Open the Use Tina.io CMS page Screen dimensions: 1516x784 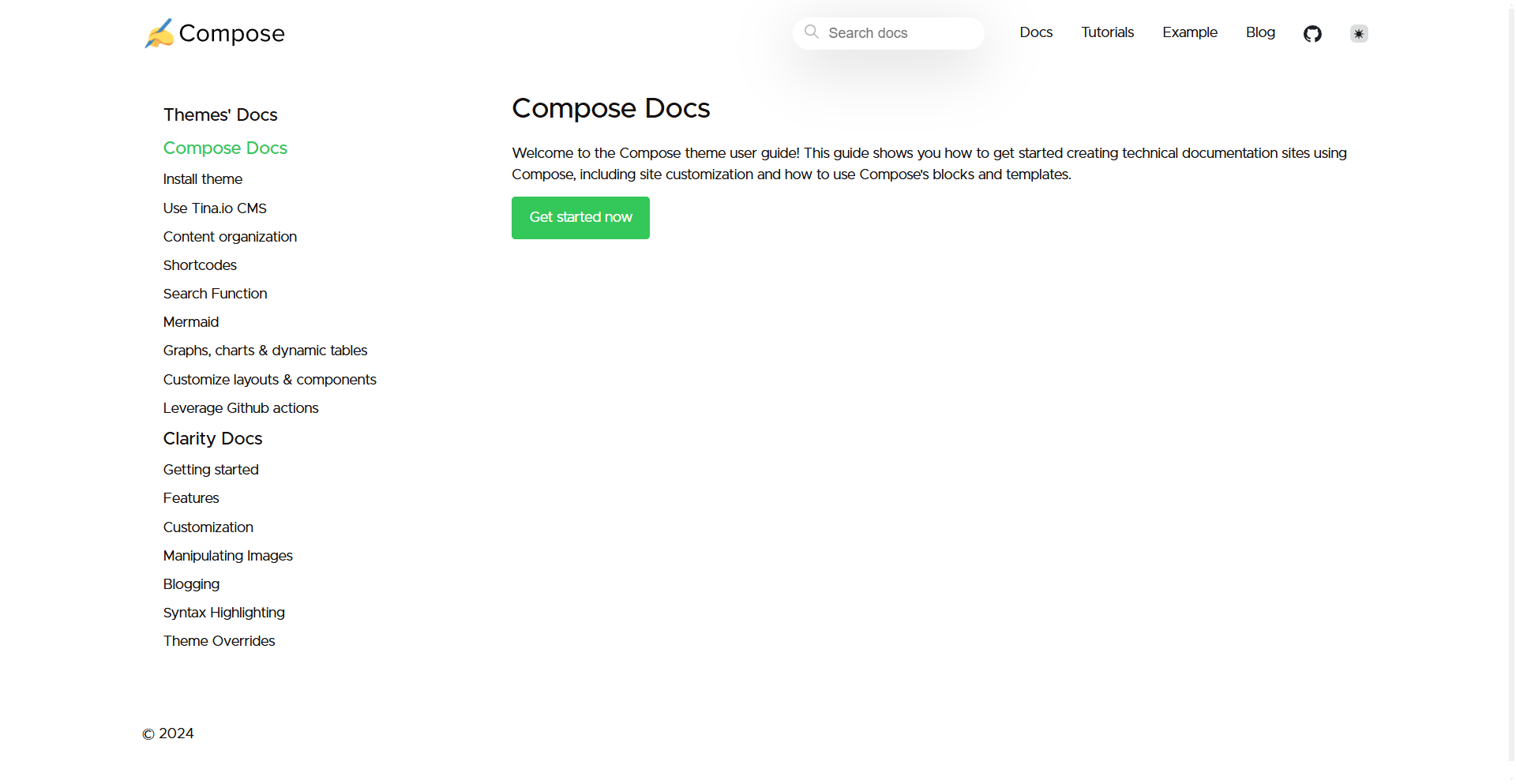pos(215,208)
